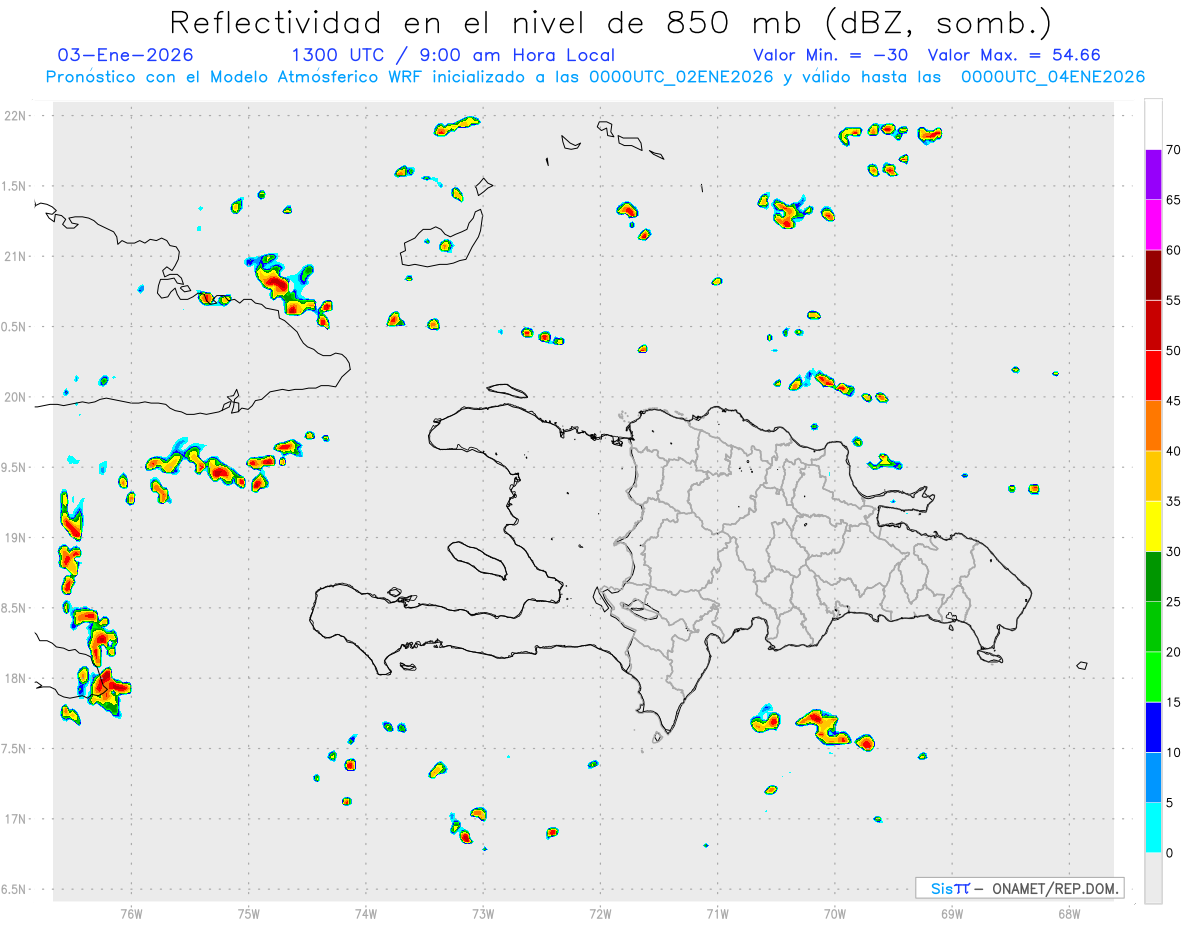Click the colorbar tick label '0'
1200x927 pixels.
point(1169,852)
